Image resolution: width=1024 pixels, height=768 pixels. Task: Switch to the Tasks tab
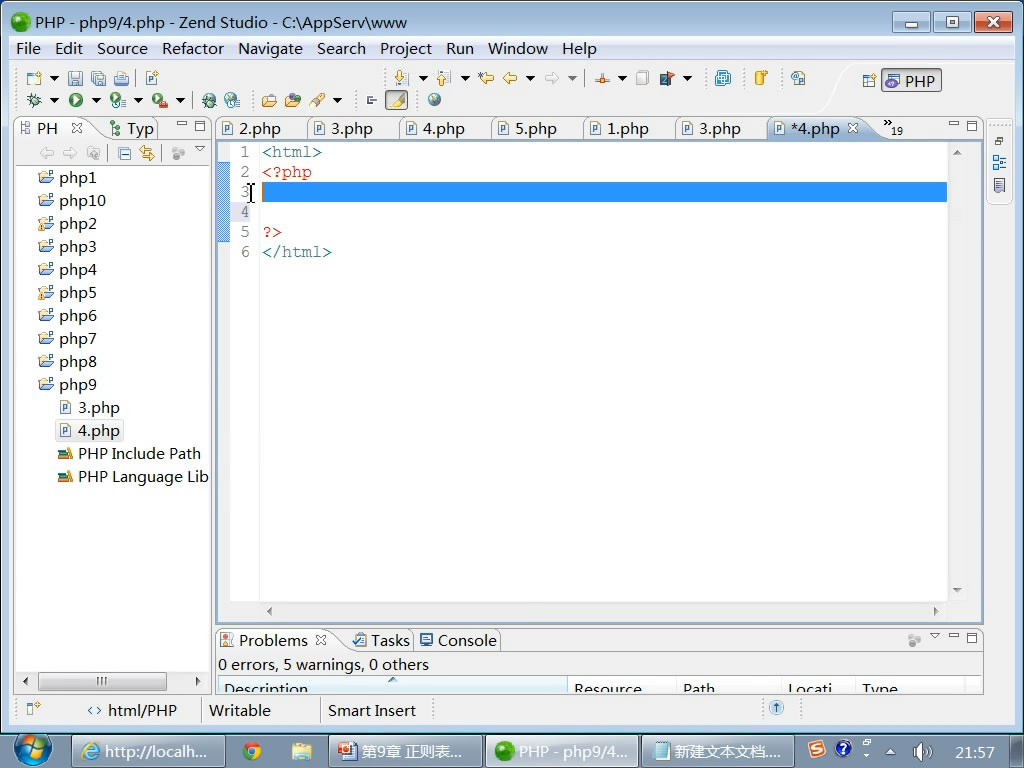click(x=381, y=641)
